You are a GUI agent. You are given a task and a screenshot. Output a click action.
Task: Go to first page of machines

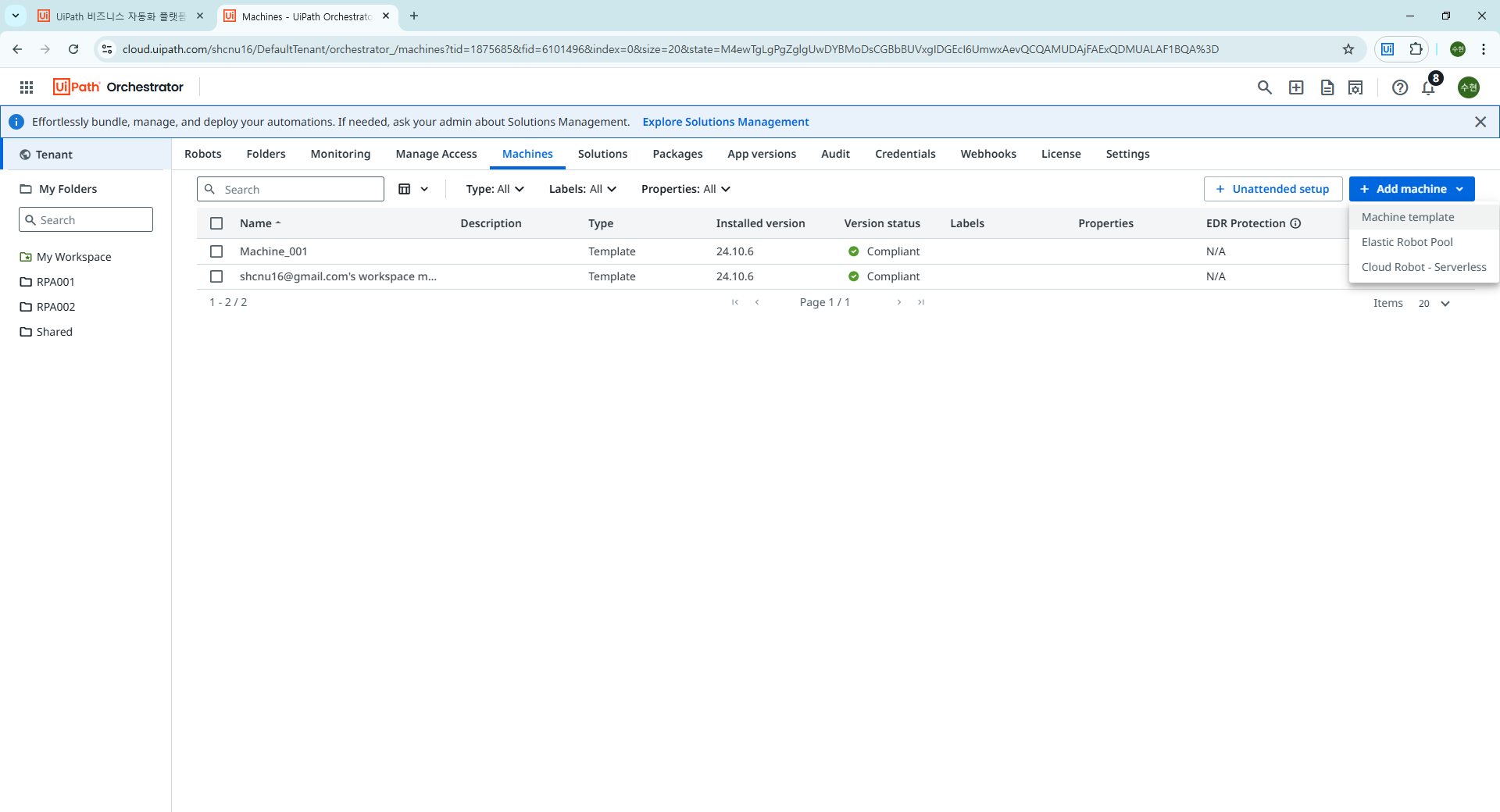pyautogui.click(x=735, y=302)
